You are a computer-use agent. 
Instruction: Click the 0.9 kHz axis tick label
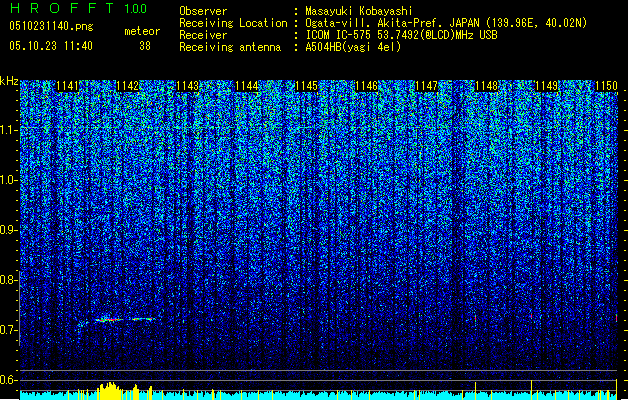[x=8, y=230]
